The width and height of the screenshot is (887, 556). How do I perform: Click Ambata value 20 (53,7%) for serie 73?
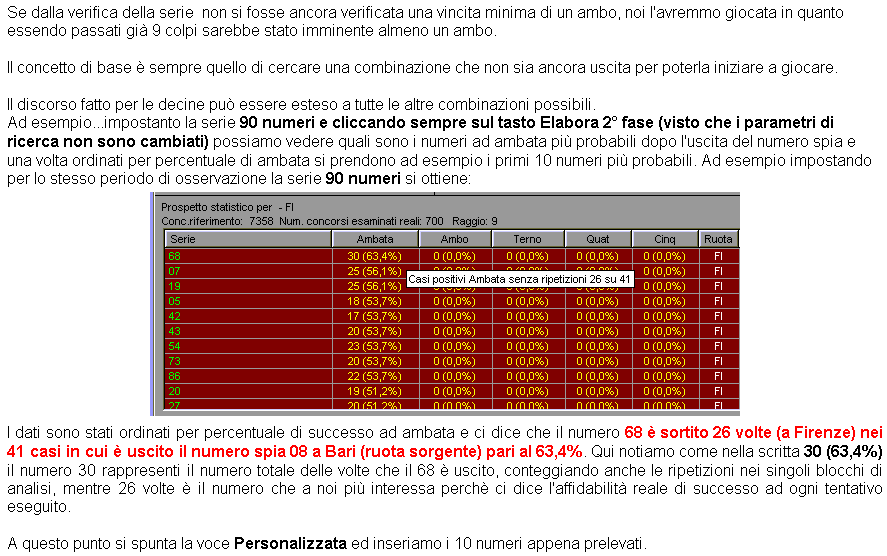point(374,361)
